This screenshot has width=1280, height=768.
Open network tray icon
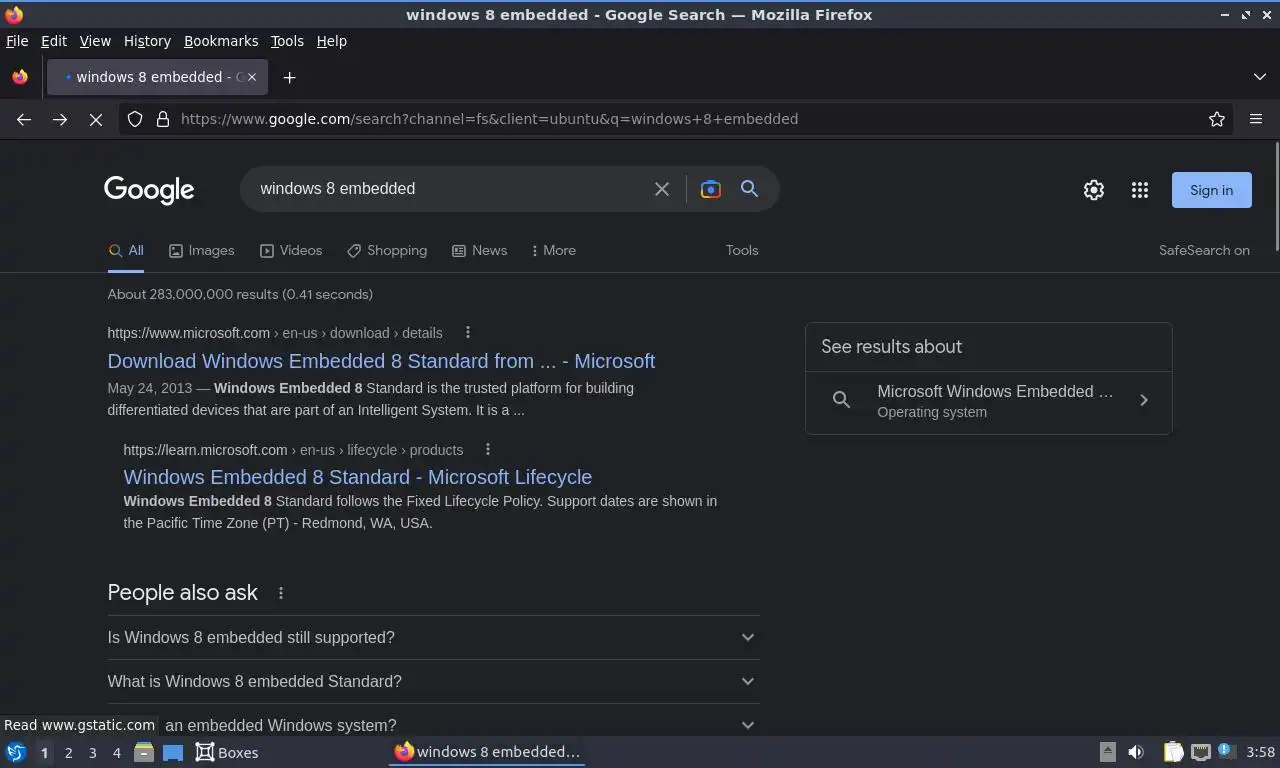coord(1201,752)
